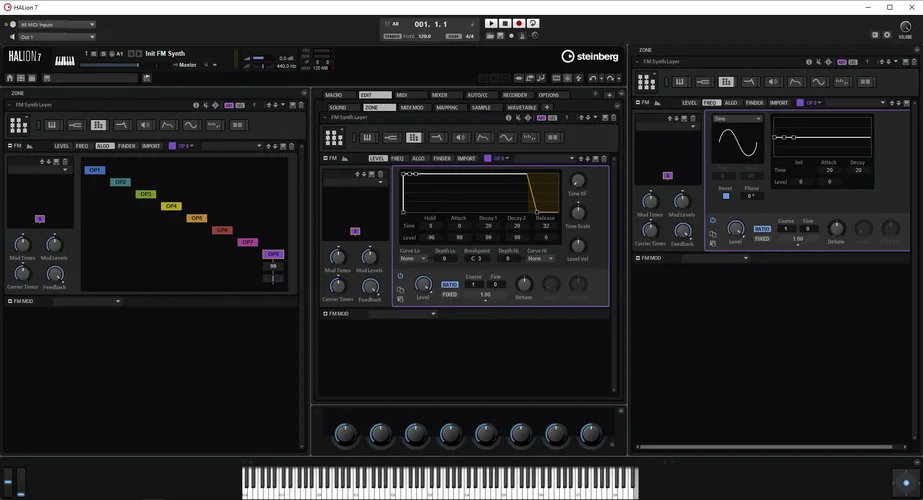This screenshot has width=923, height=500.
Task: Click the Stop button in the transport bar
Action: [x=505, y=23]
